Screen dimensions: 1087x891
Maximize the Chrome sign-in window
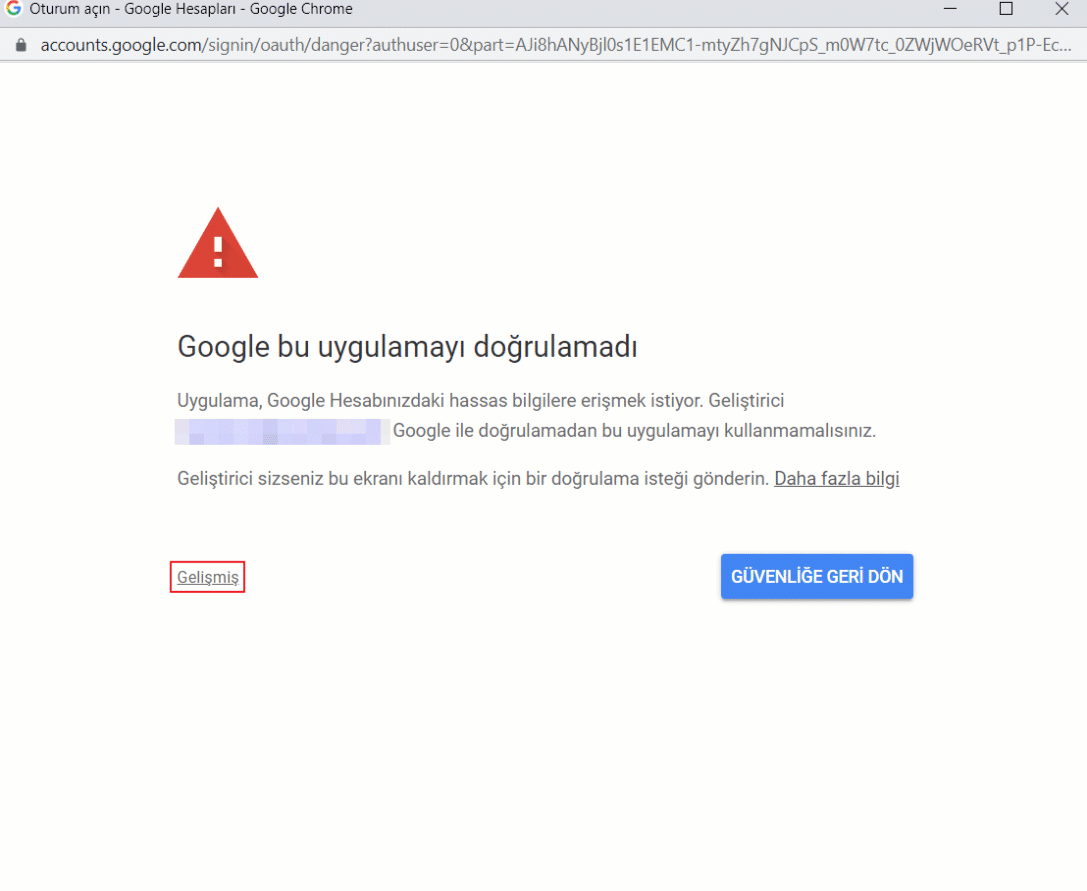click(1006, 9)
